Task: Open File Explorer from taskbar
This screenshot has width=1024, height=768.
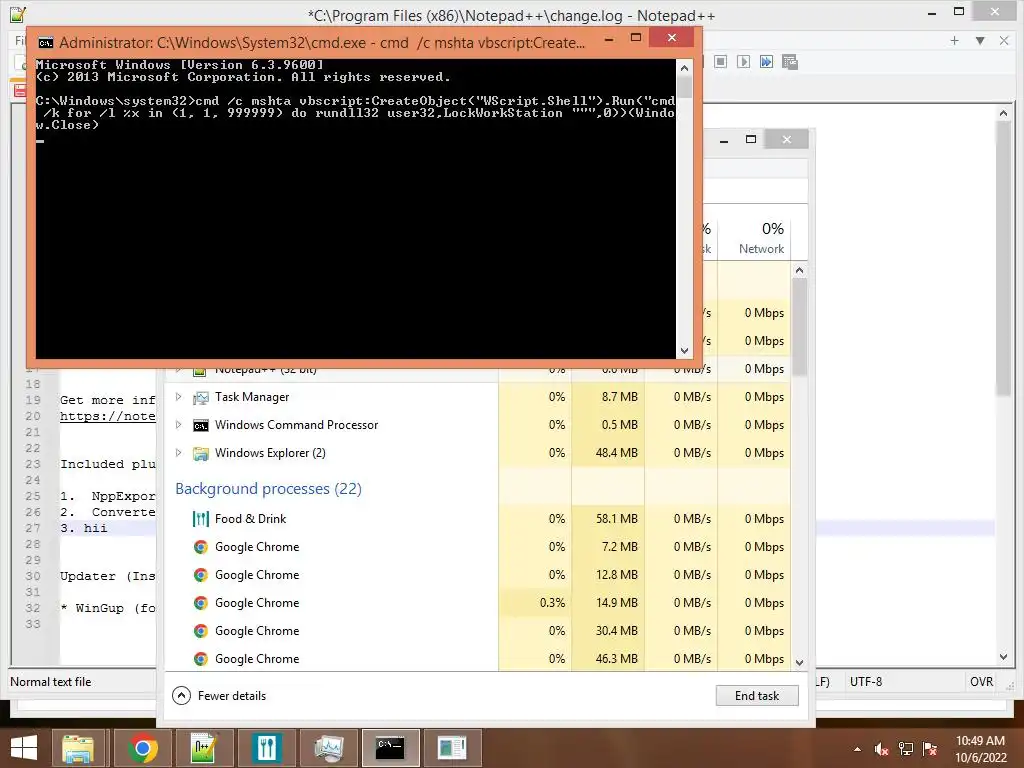Action: [x=78, y=748]
